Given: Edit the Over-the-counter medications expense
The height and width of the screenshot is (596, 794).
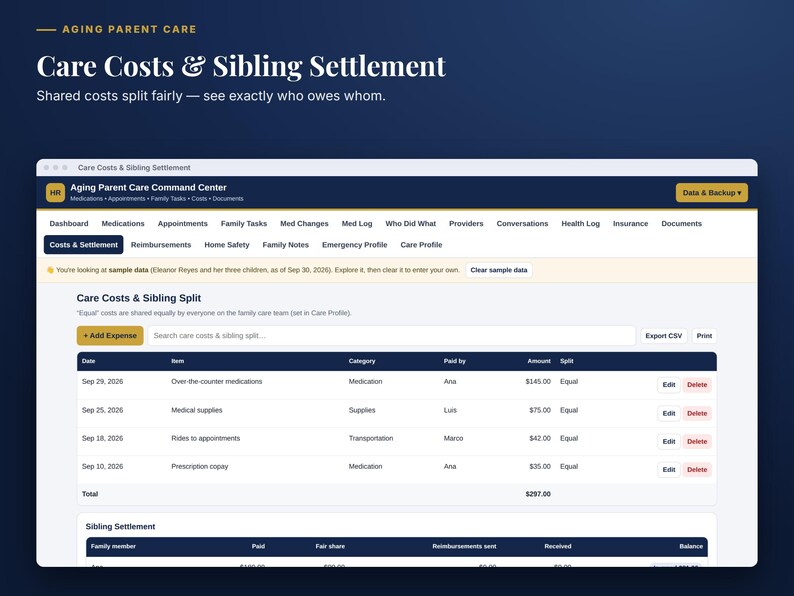Looking at the screenshot, I should point(669,385).
